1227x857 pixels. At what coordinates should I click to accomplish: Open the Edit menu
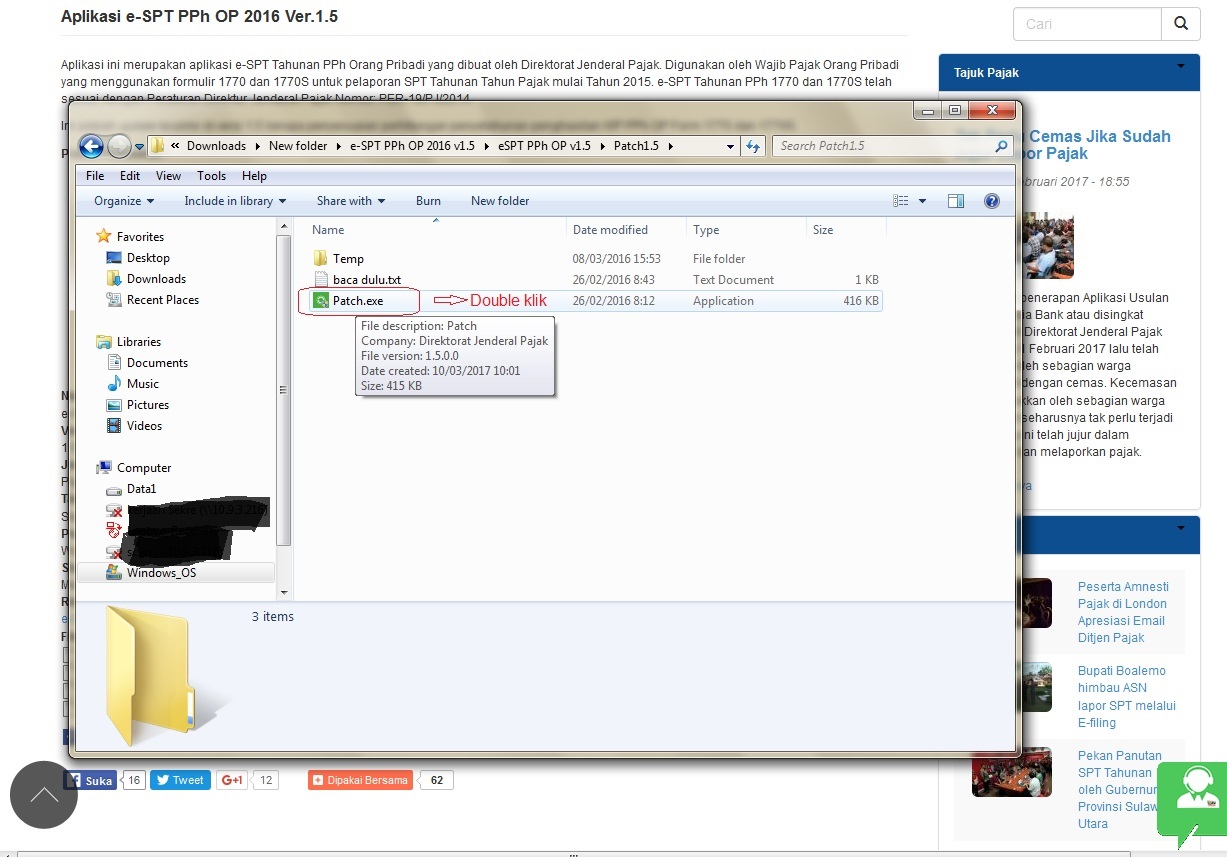[x=130, y=176]
